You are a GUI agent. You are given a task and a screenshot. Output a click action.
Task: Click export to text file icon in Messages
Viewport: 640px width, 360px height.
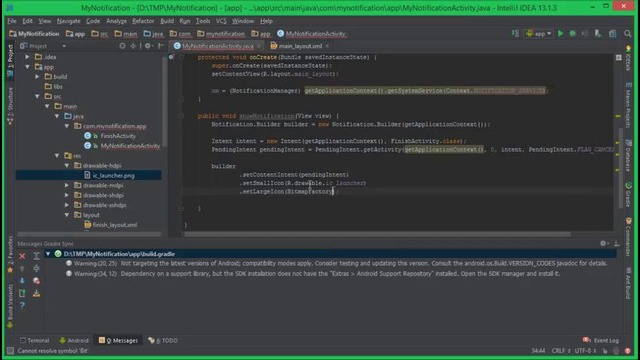pyautogui.click(x=22, y=293)
